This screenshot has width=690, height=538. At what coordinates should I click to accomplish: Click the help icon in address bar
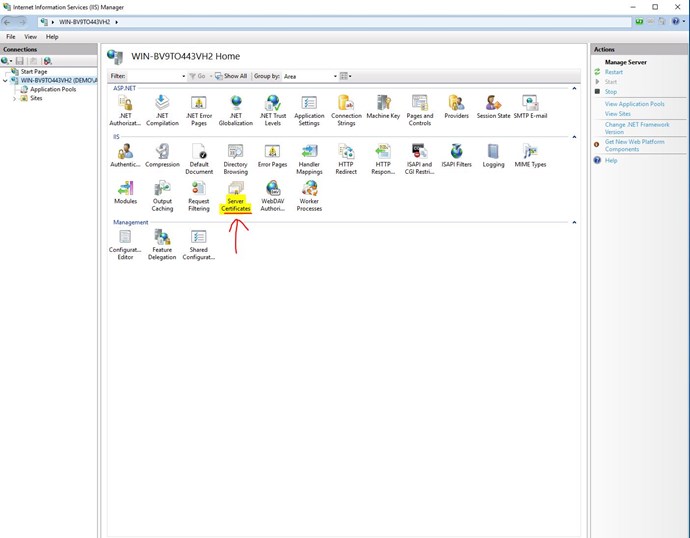tap(675, 21)
